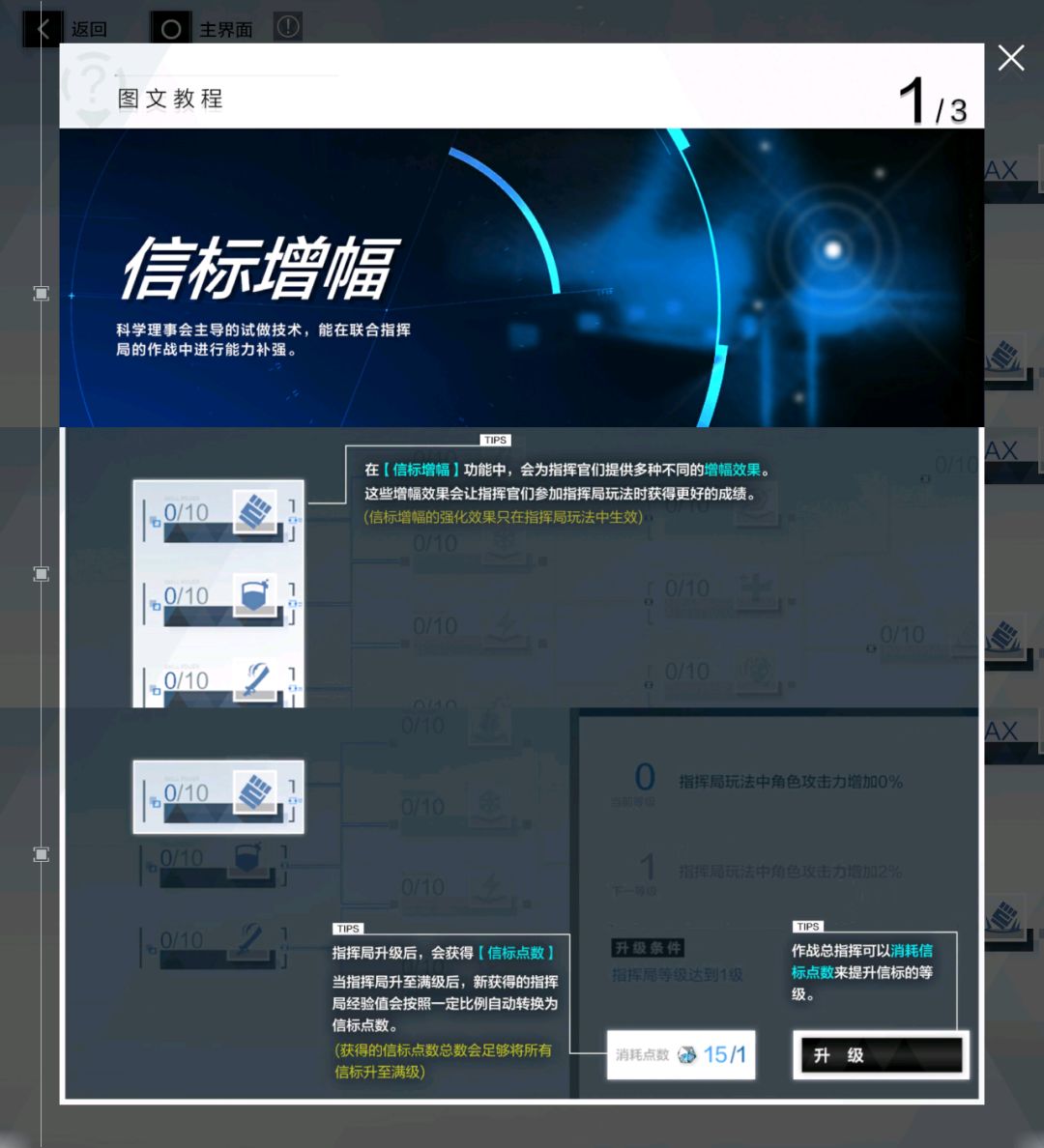Image resolution: width=1044 pixels, height=1148 pixels.
Task: Click the 指挥局玩法中角色攻击力增加0% effect line
Action: click(x=791, y=782)
